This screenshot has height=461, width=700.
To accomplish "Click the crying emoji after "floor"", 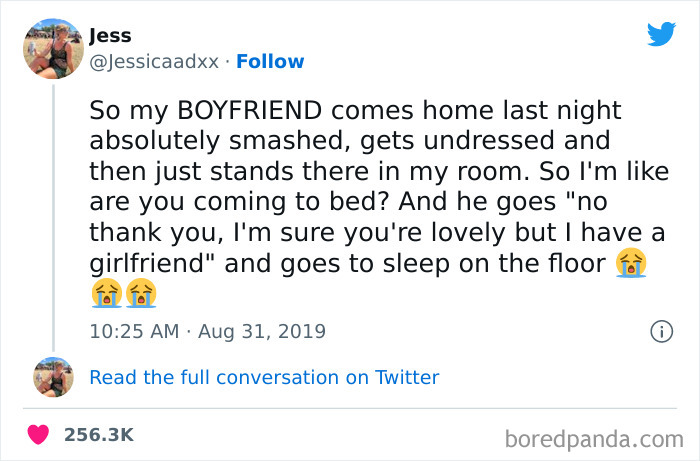I will [x=630, y=265].
